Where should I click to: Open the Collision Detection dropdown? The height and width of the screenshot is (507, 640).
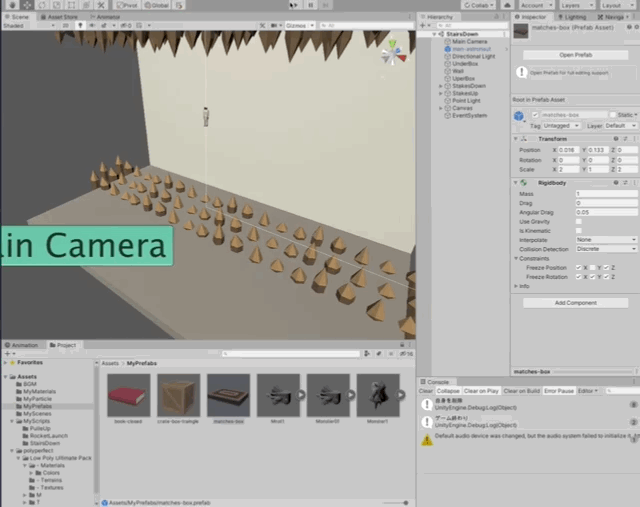click(606, 248)
